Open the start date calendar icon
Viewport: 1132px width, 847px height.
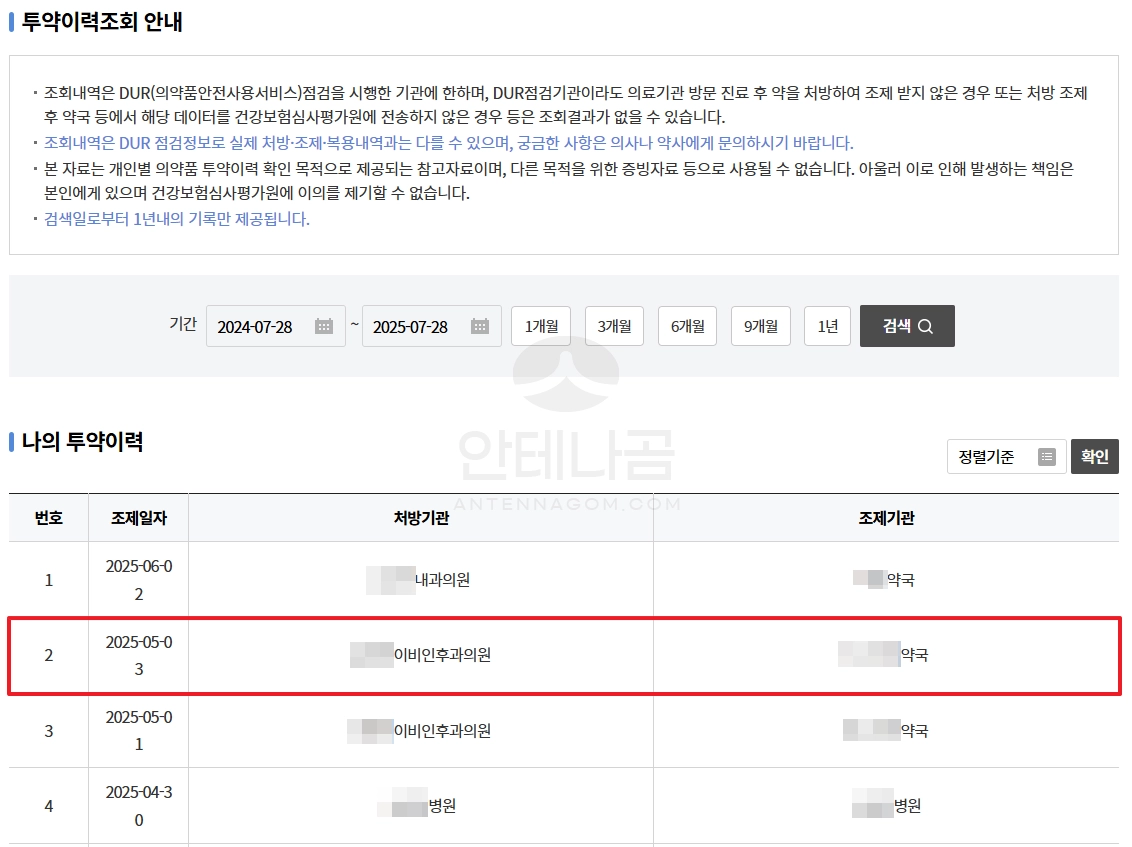(324, 326)
